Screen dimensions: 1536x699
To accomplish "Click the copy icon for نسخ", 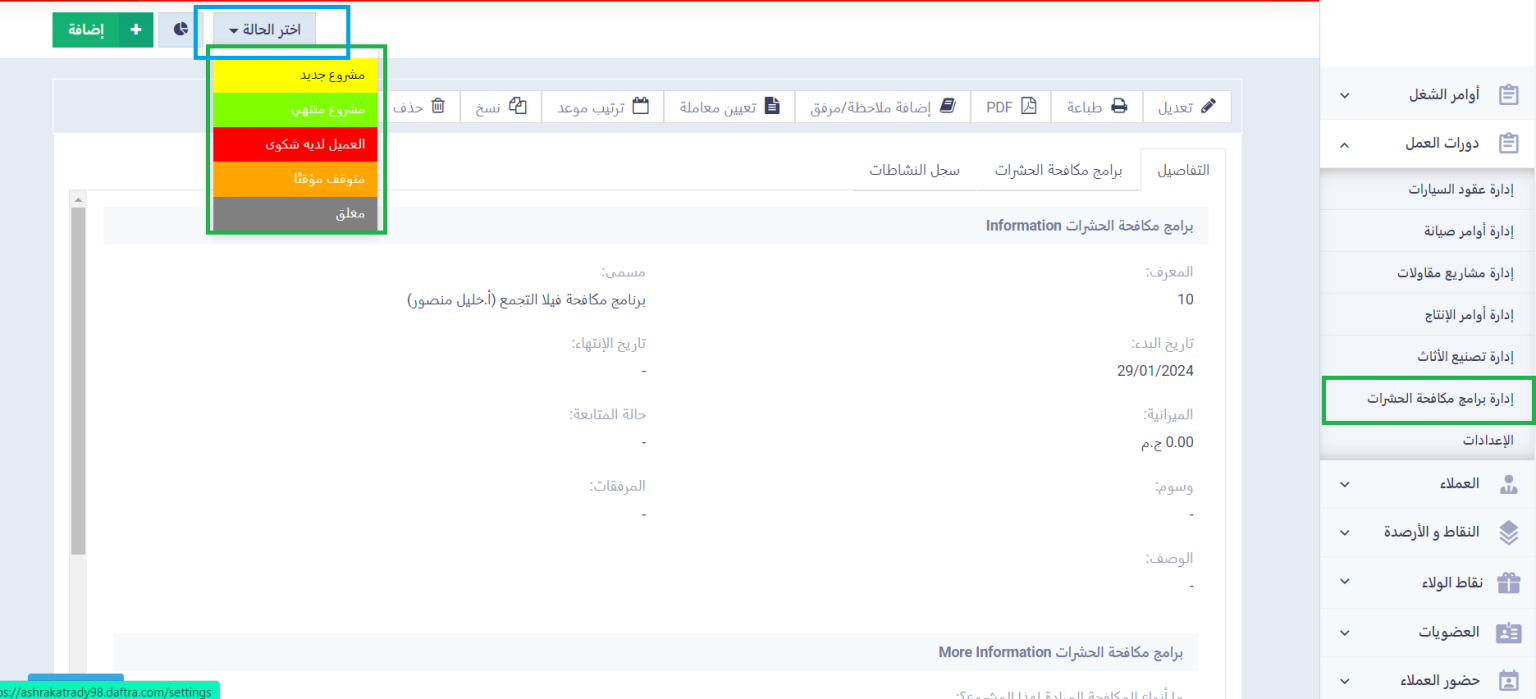I will pos(517,106).
